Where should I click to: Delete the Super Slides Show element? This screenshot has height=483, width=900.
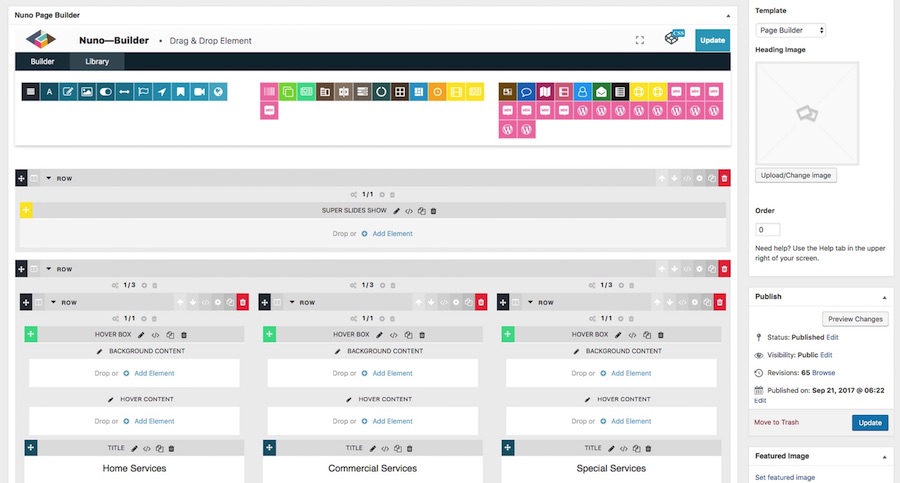tap(433, 211)
